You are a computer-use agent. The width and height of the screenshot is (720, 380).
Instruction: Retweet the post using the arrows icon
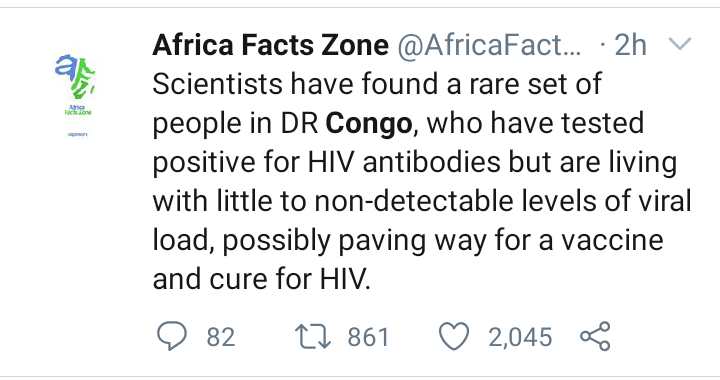pyautogui.click(x=313, y=336)
